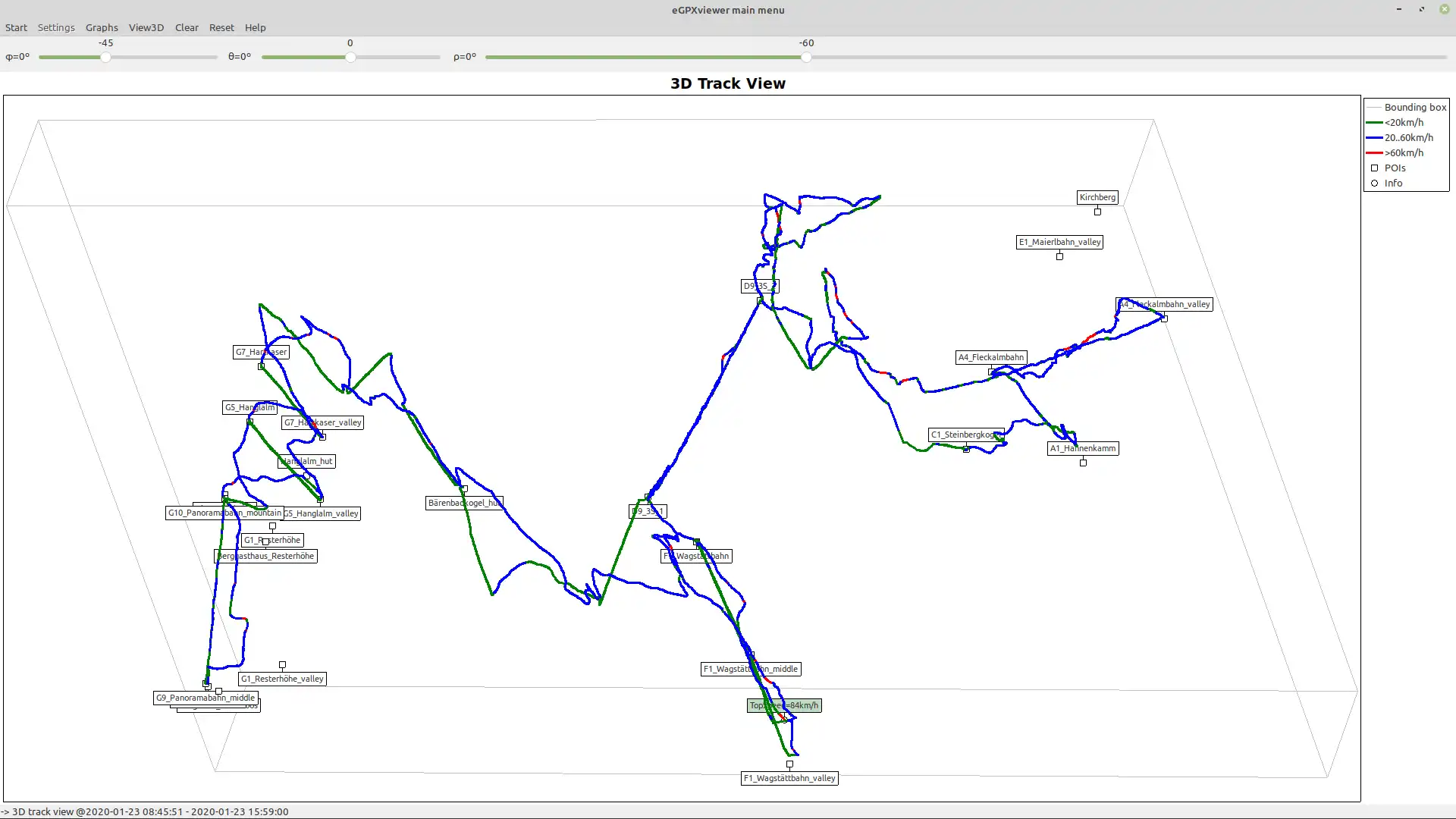Click the F1_Wagstättbahn_valley POI icon
Viewport: 1456px width, 819px height.
tap(789, 764)
